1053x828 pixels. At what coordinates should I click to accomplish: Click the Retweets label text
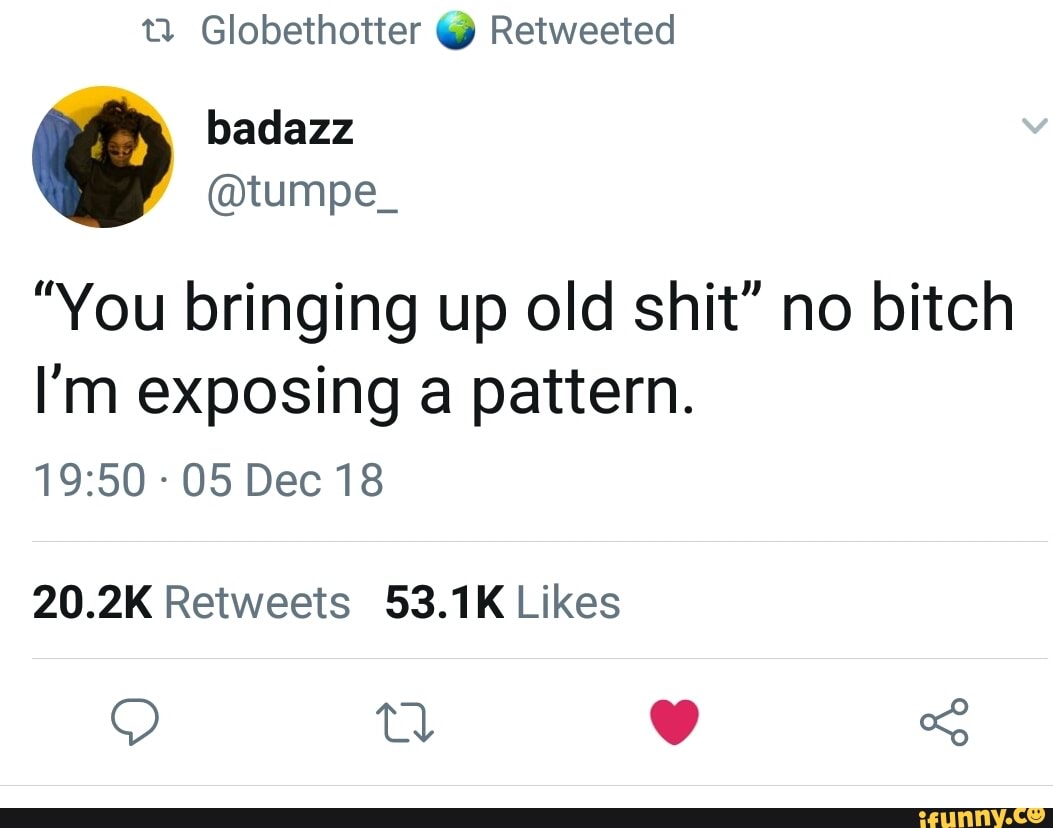click(257, 602)
